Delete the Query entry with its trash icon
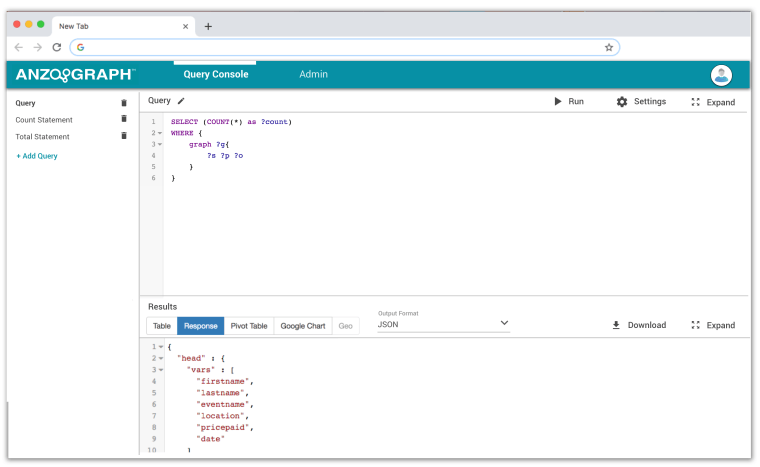Image resolution: width=760 pixels, height=467 pixels. [x=124, y=103]
